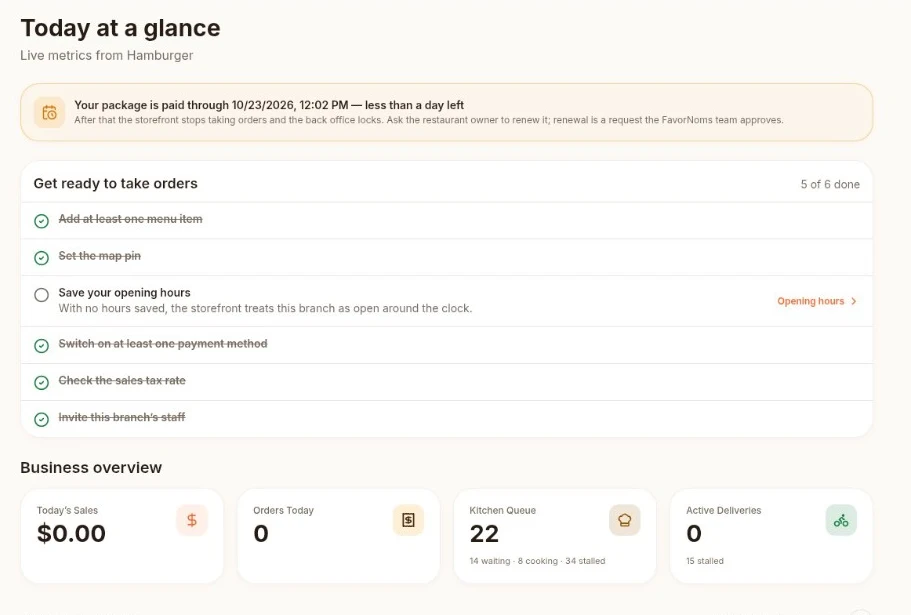Click the 'Kitchen Queue' card label

(x=503, y=510)
